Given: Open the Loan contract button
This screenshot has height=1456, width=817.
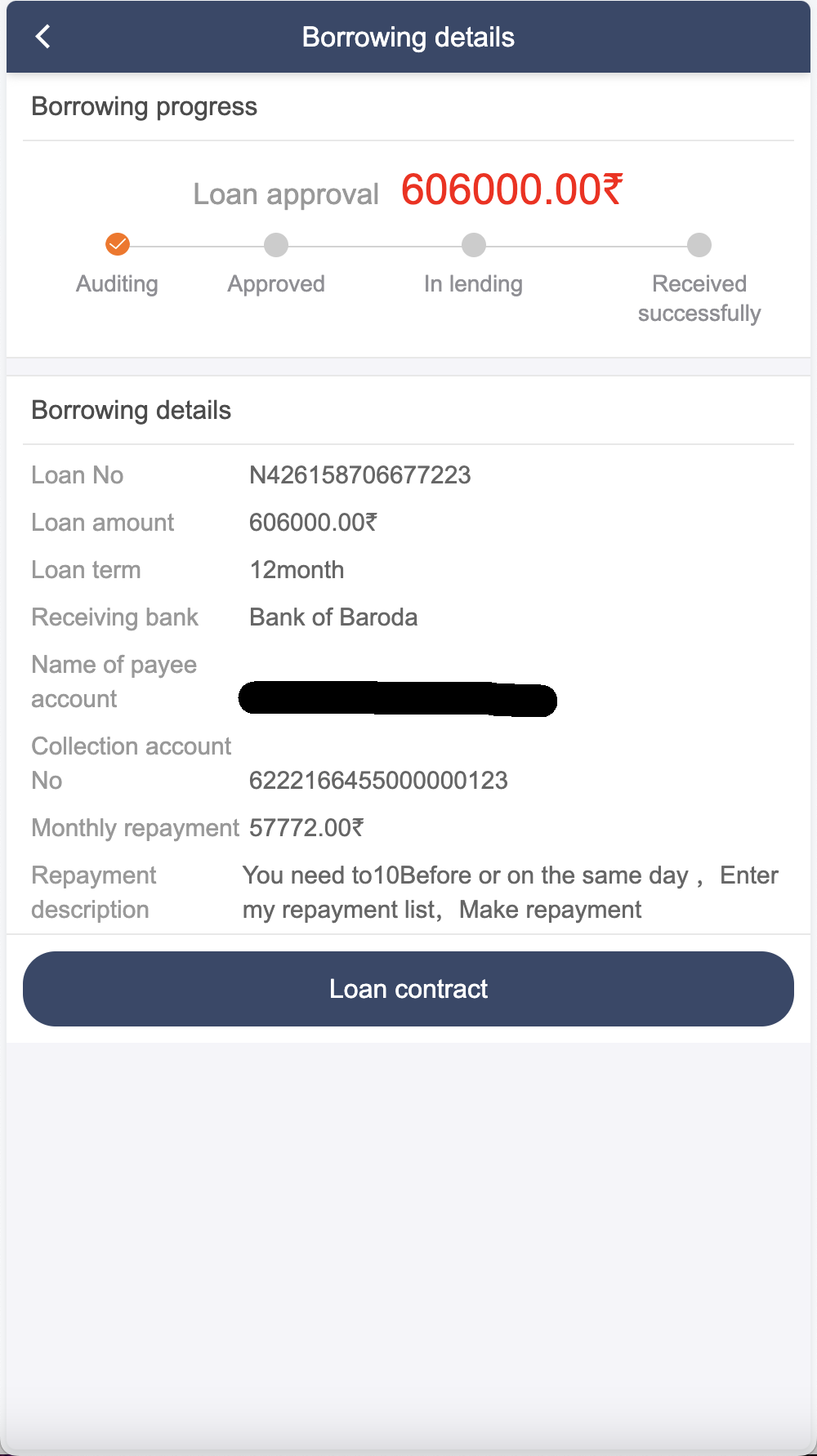Looking at the screenshot, I should [408, 989].
